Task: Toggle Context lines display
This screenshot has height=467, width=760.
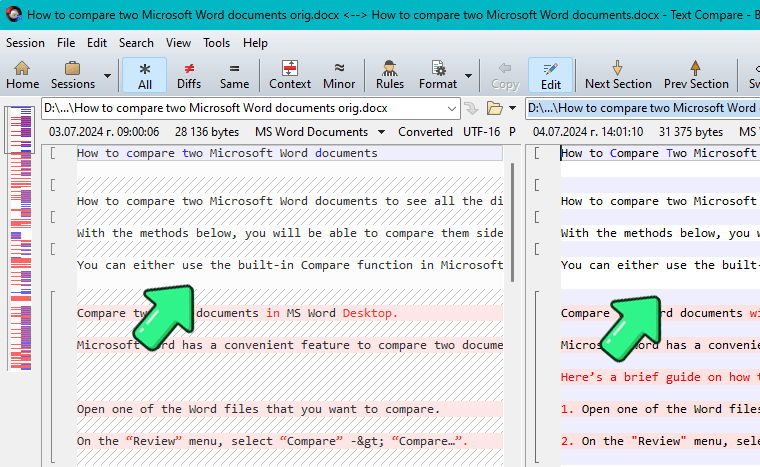Action: [x=290, y=75]
